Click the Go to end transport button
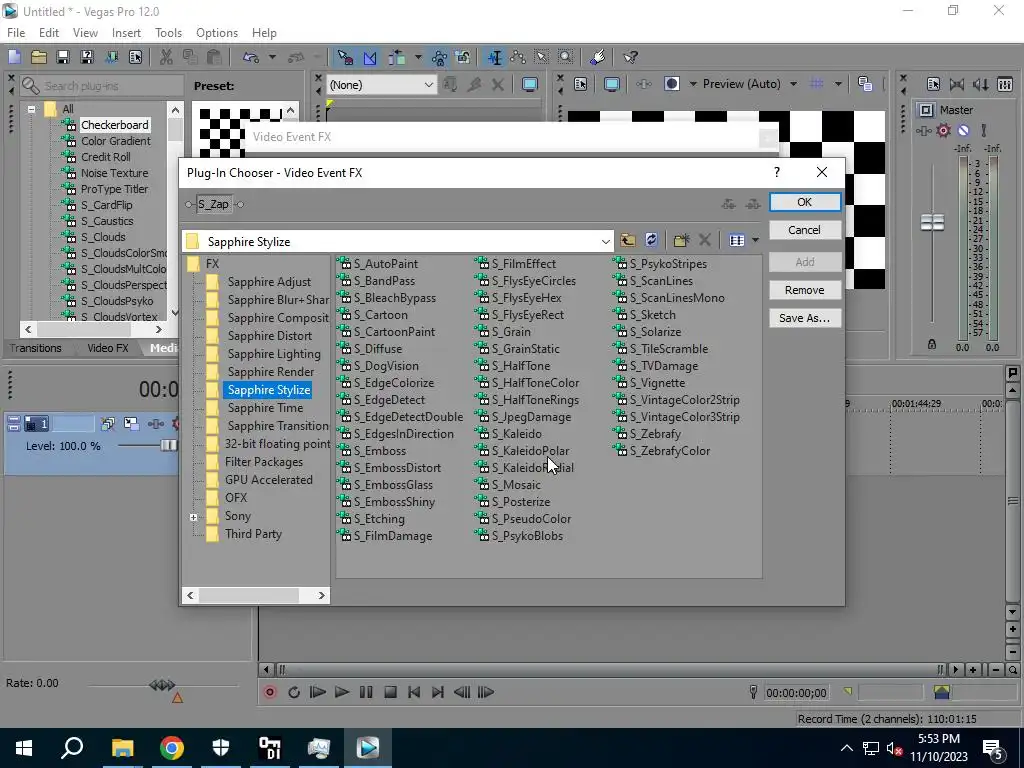The width and height of the screenshot is (1024, 768). (438, 692)
